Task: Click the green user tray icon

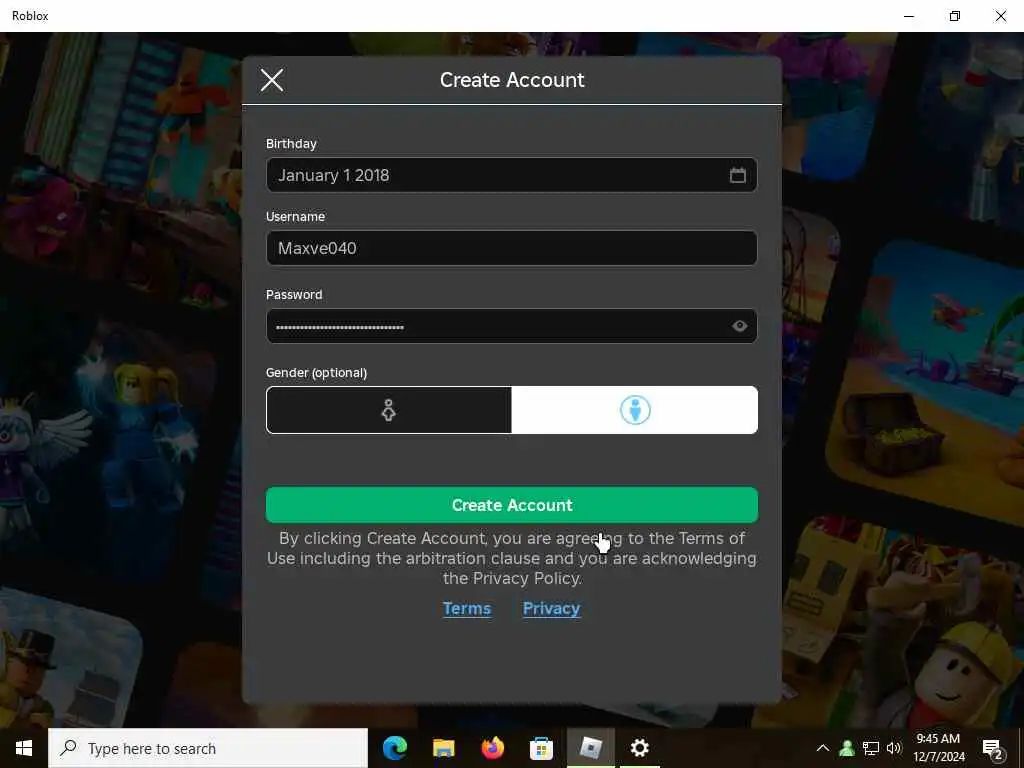Action: pyautogui.click(x=847, y=748)
